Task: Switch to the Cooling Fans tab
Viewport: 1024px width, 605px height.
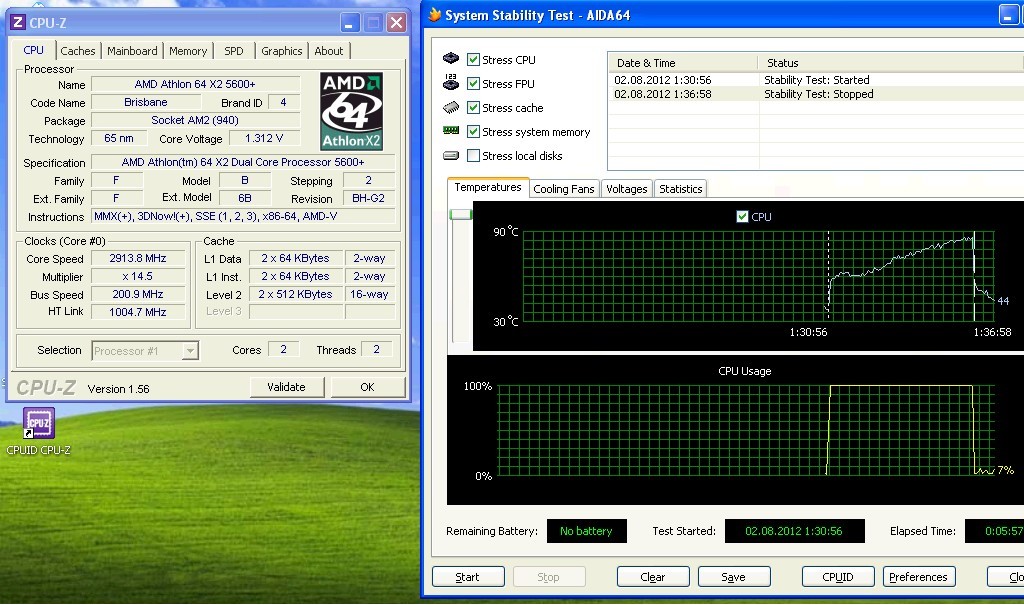Action: [564, 189]
